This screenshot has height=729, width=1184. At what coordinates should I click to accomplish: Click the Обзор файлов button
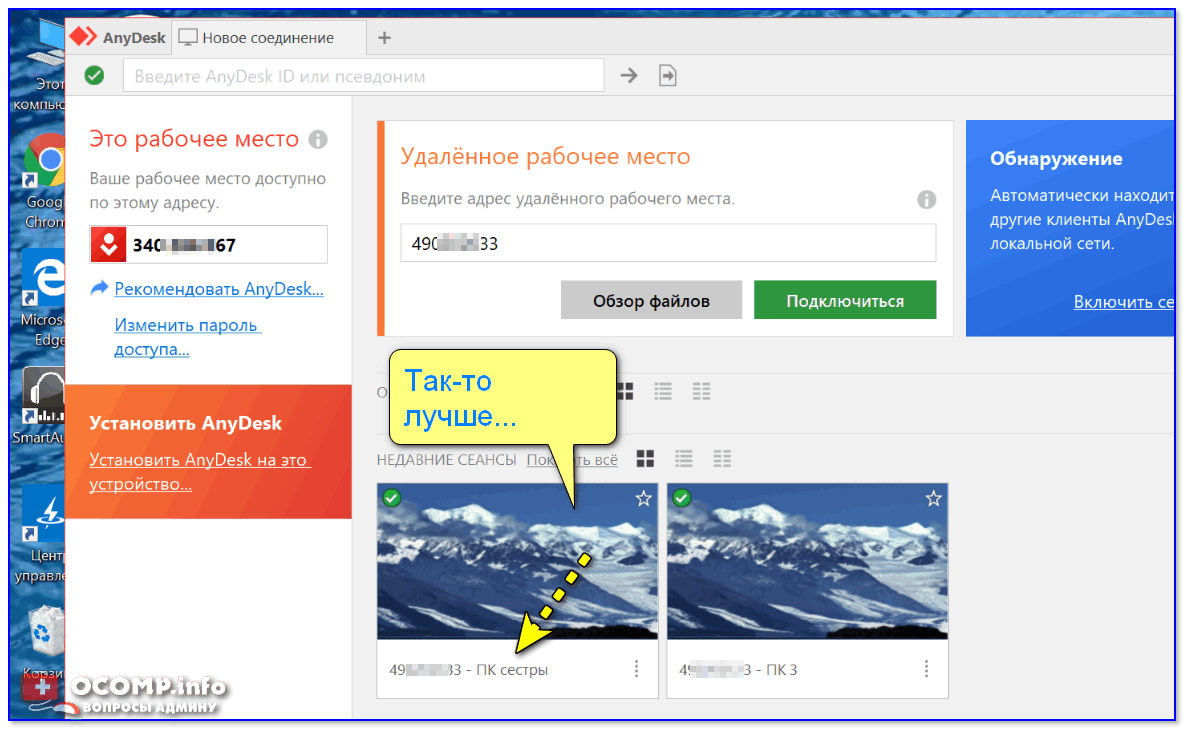tap(651, 300)
